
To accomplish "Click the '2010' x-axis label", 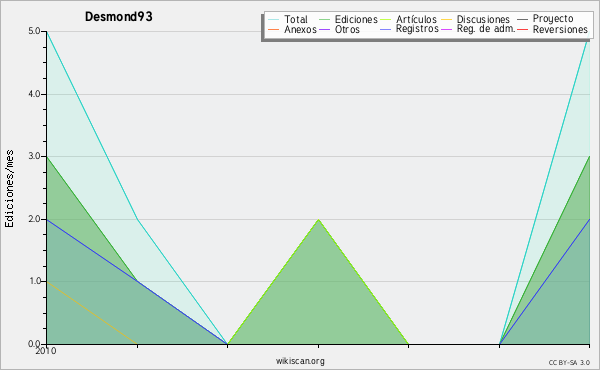I will [x=46, y=351].
